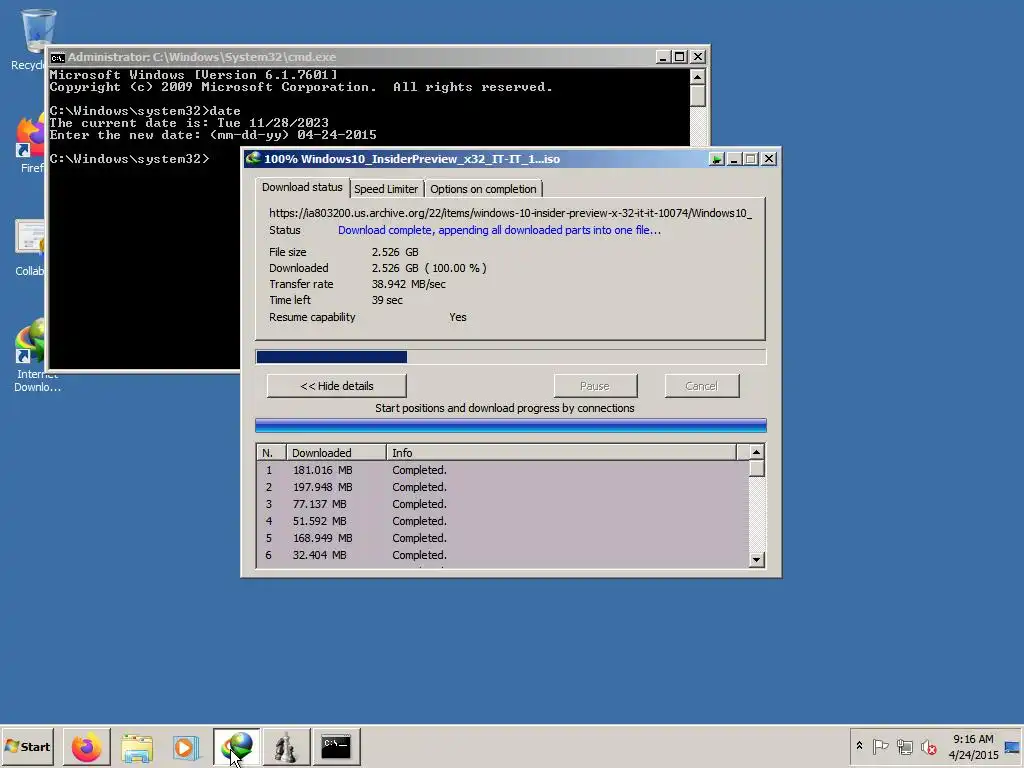Screen dimensions: 1024x768
Task: Click the Downloaded column header
Action: [x=336, y=453]
